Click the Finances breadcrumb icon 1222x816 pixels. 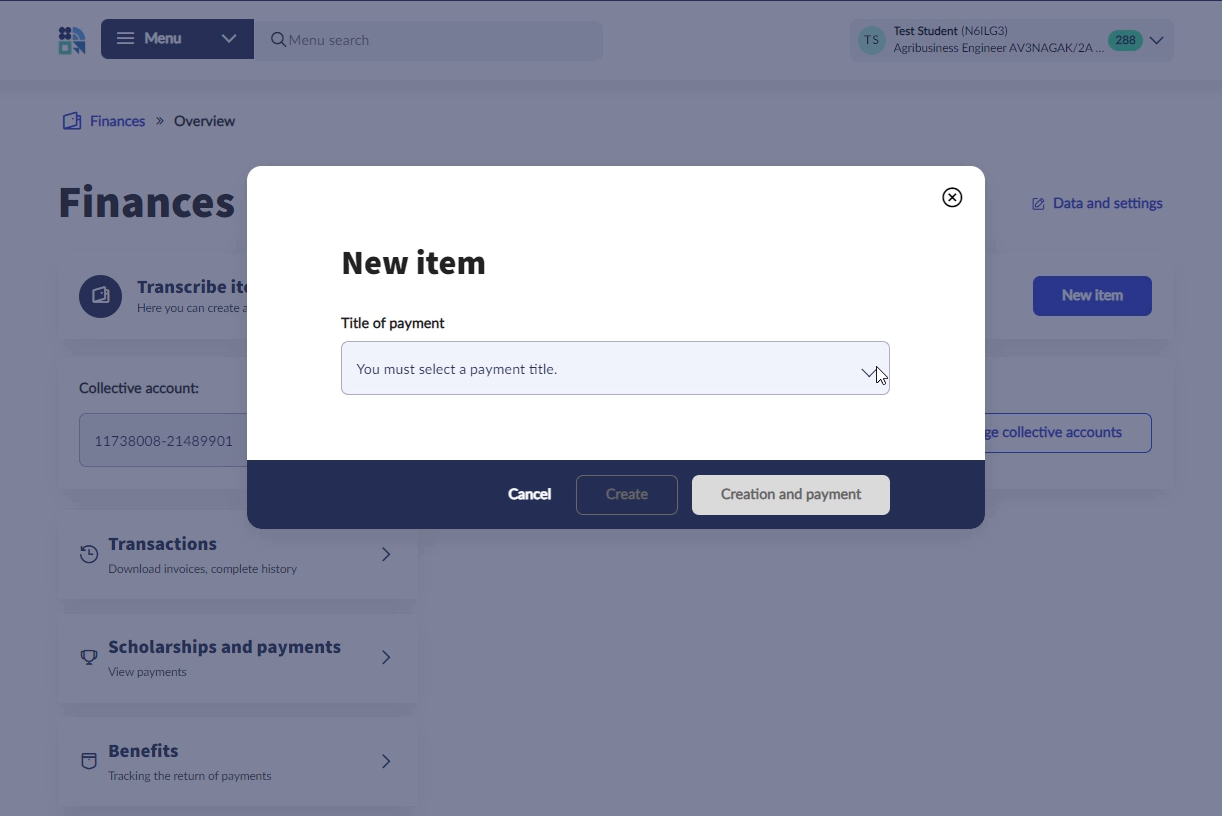71,121
